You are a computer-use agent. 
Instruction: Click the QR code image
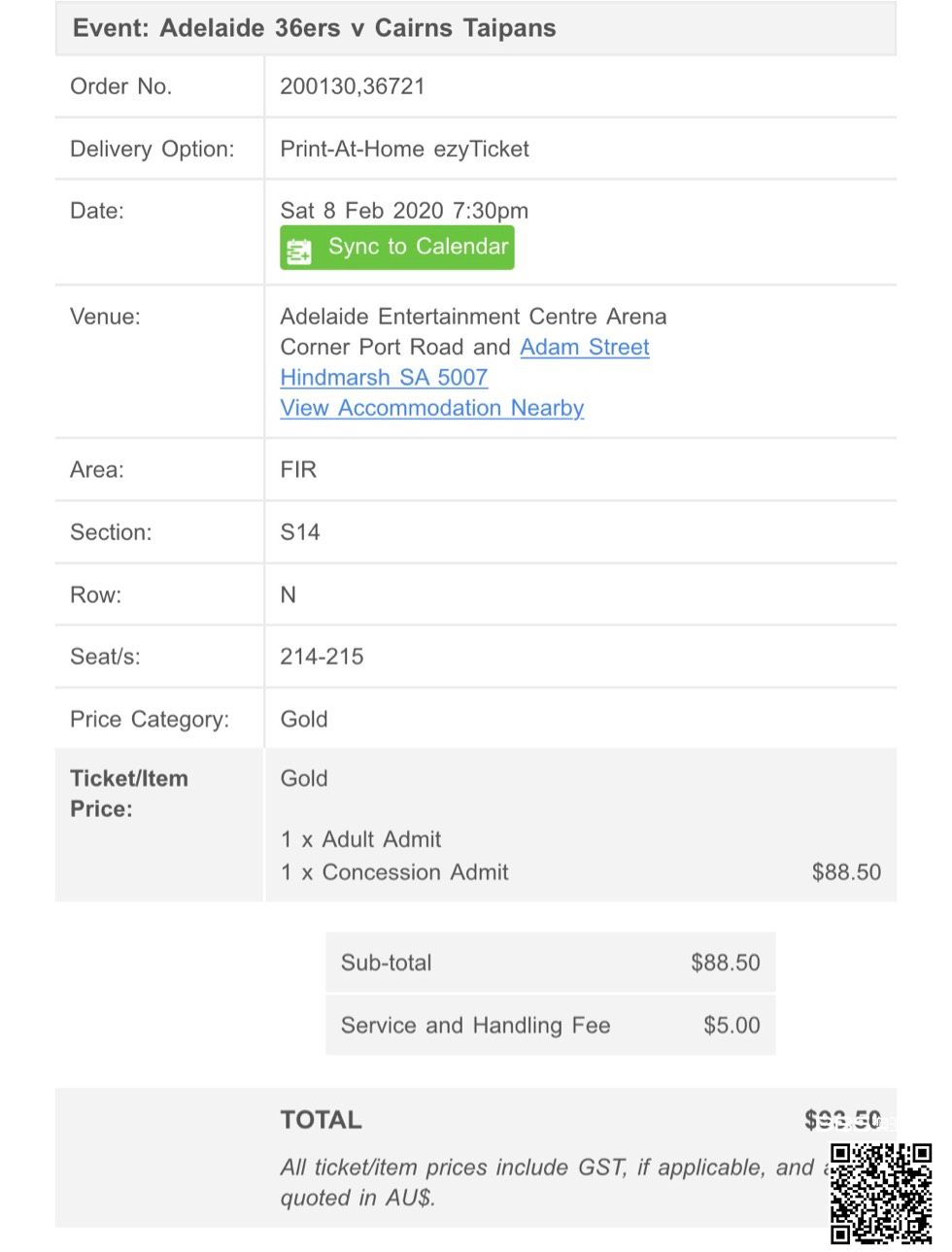[x=880, y=1193]
